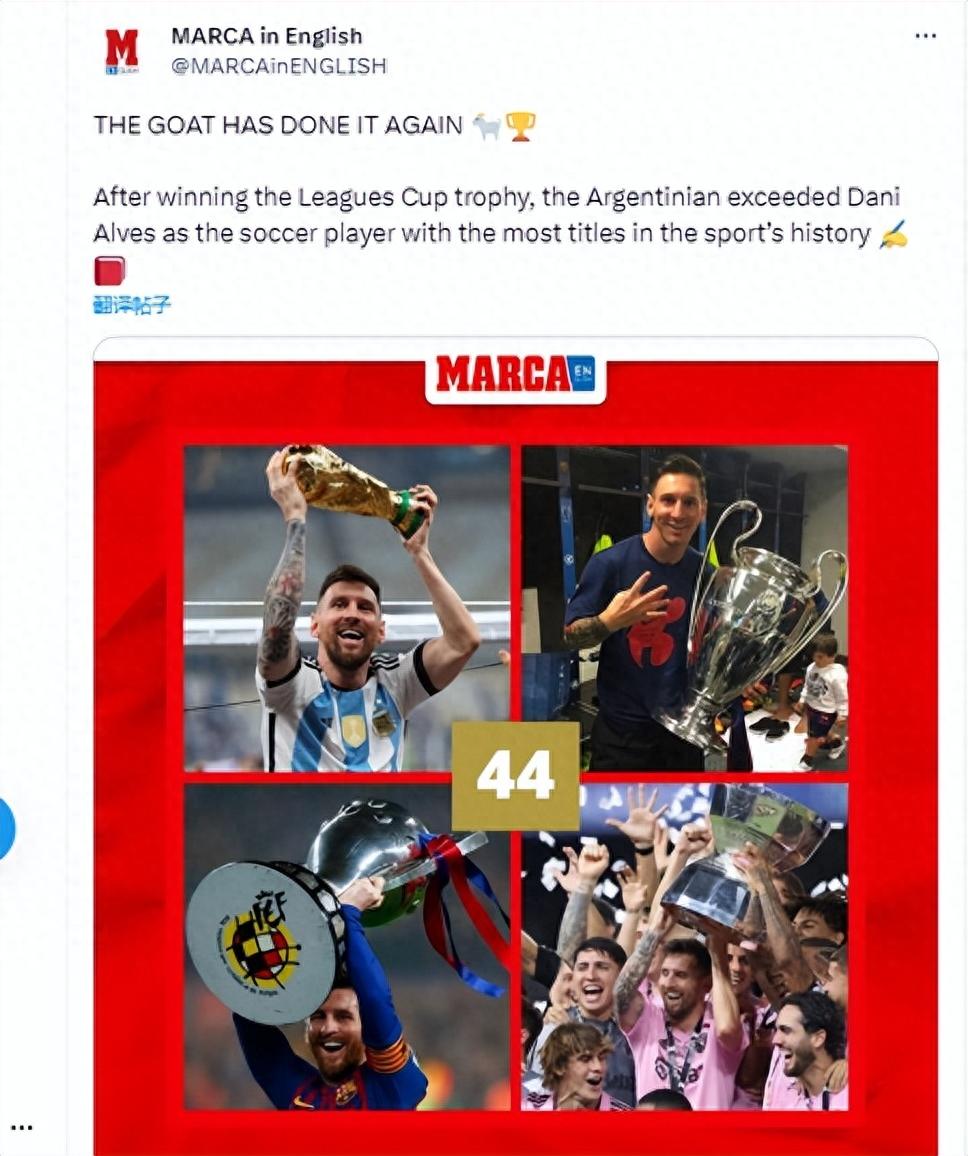
Task: Click the red book emoji
Action: [x=109, y=271]
